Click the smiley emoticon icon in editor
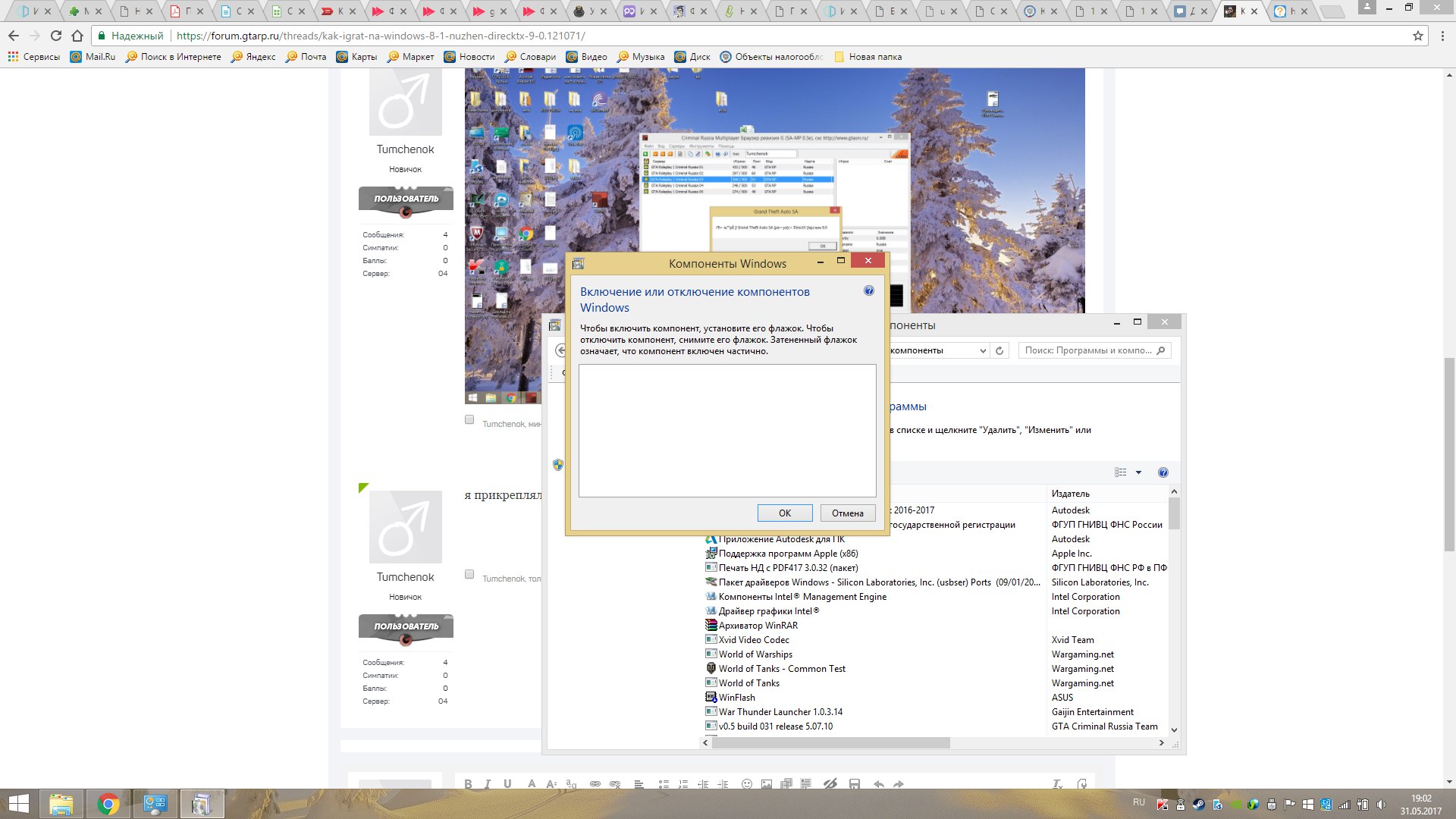This screenshot has height=819, width=1456. [746, 784]
